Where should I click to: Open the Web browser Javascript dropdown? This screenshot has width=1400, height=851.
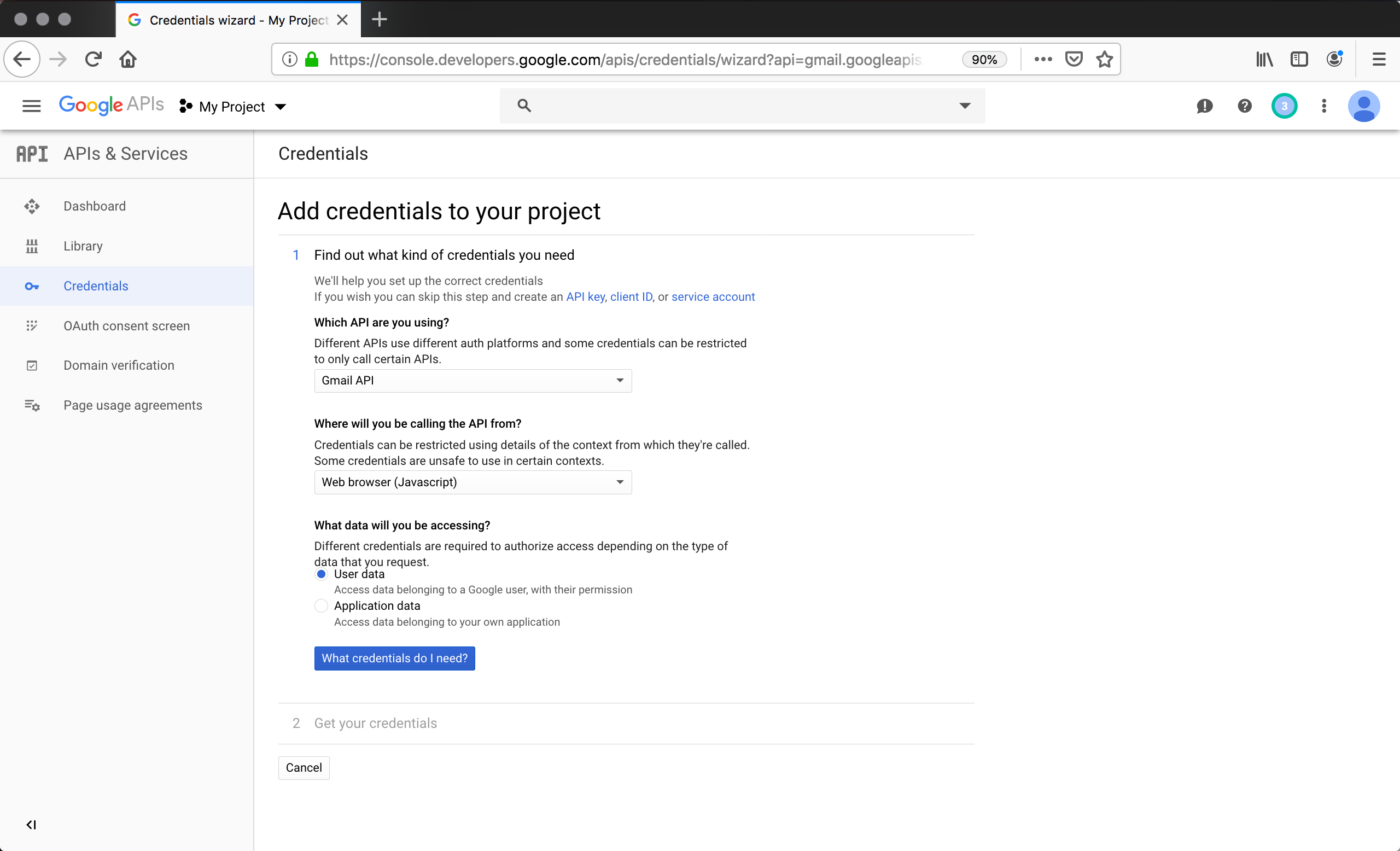click(473, 482)
